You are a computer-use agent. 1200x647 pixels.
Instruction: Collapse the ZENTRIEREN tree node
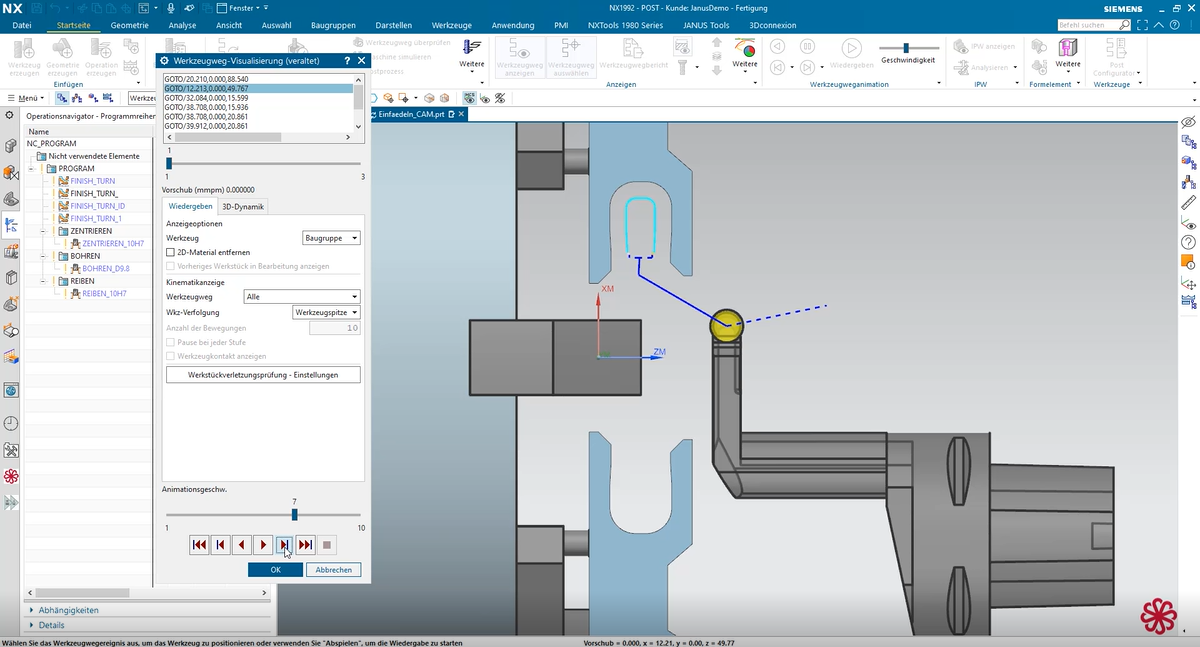click(45, 231)
